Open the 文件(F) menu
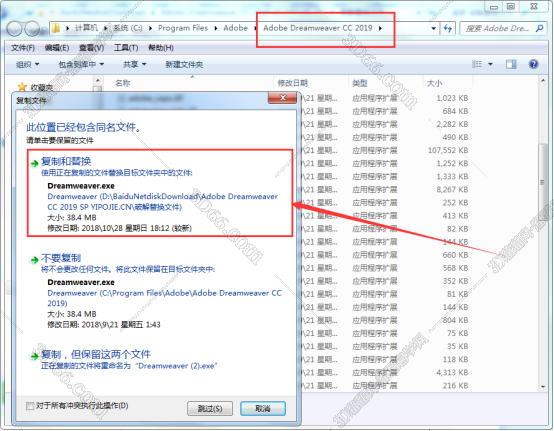Viewport: 554px width, 431px height. [x=23, y=48]
